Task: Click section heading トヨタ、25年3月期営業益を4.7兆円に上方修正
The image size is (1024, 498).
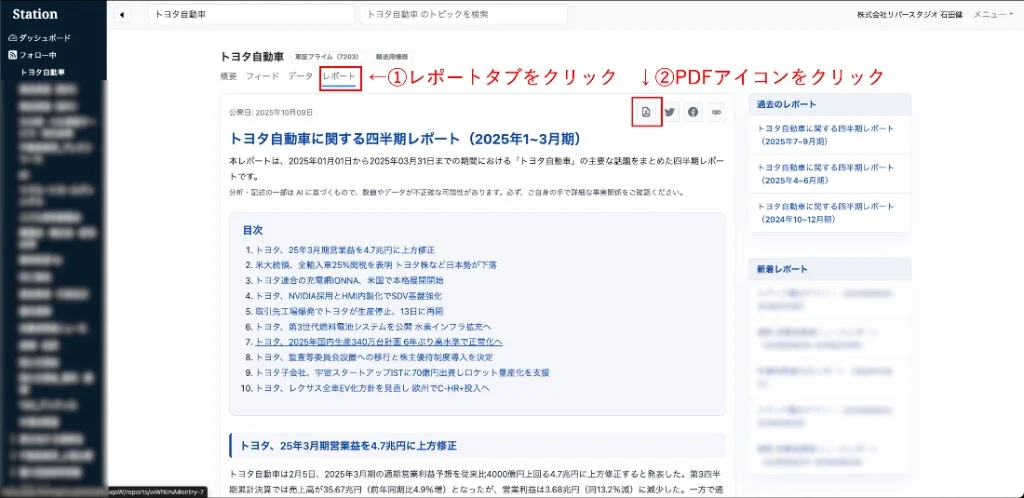Action: point(348,446)
